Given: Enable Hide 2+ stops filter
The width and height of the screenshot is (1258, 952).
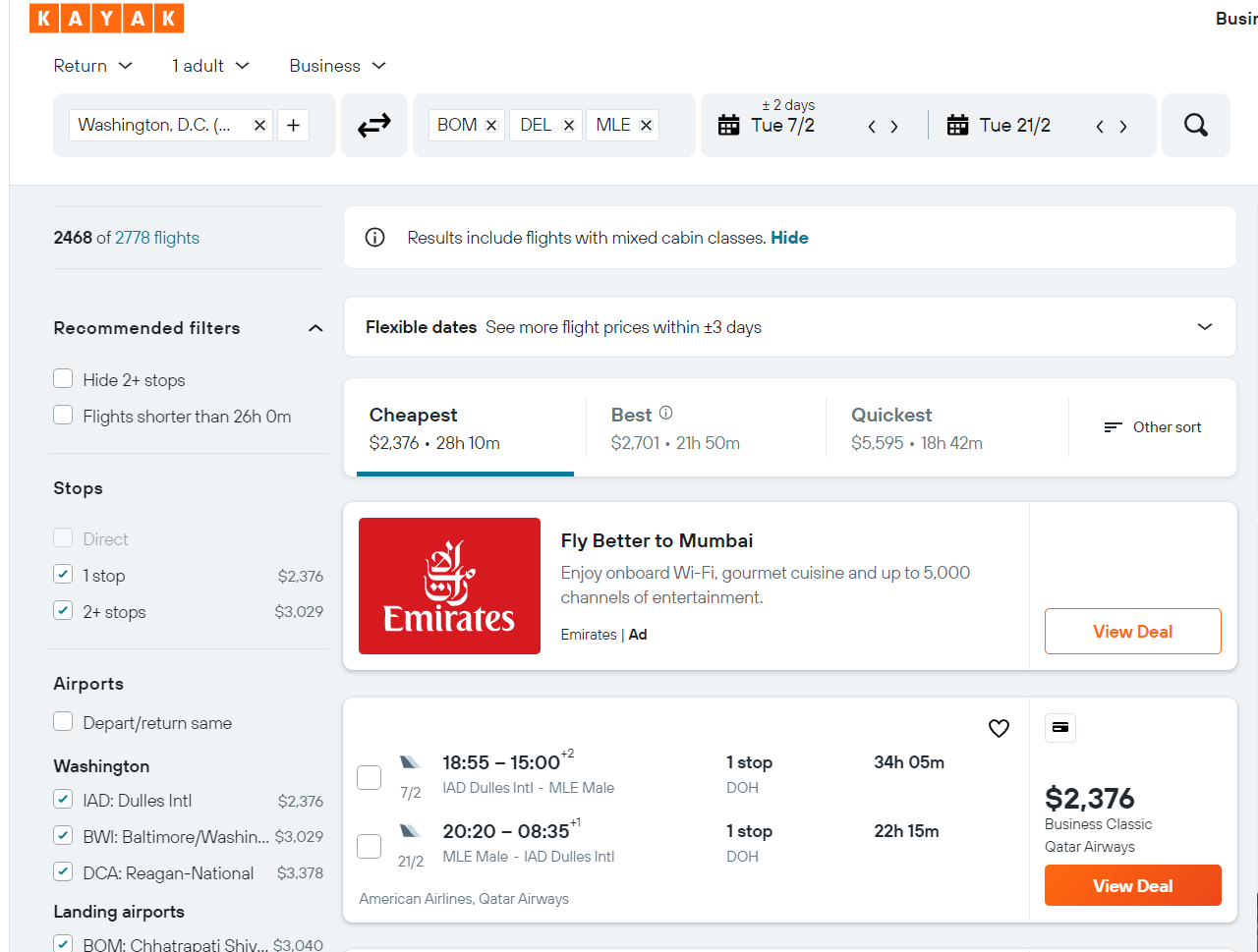Looking at the screenshot, I should pyautogui.click(x=63, y=379).
